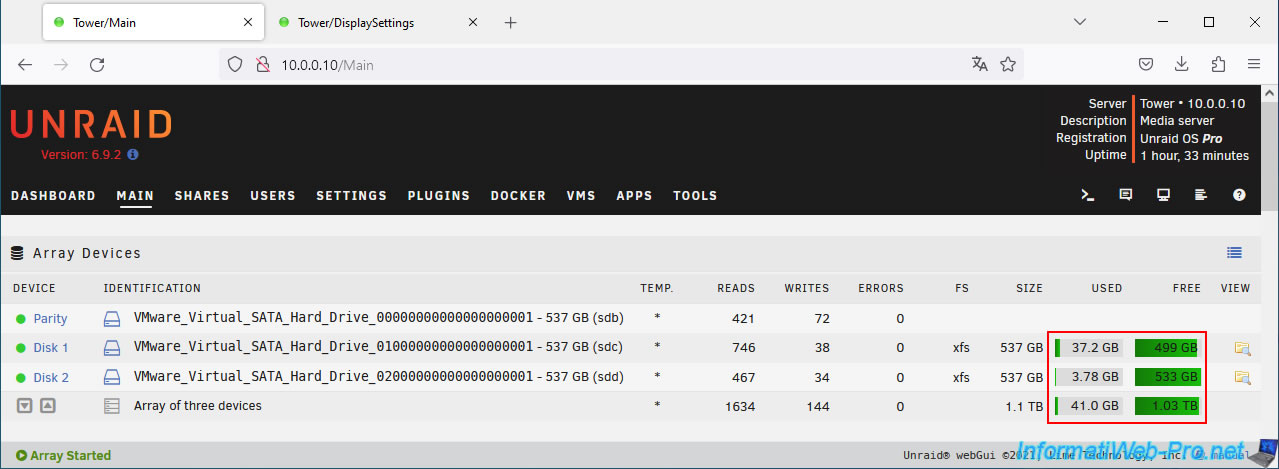
Task: Open the Disk 2 device link
Action: tap(51, 378)
